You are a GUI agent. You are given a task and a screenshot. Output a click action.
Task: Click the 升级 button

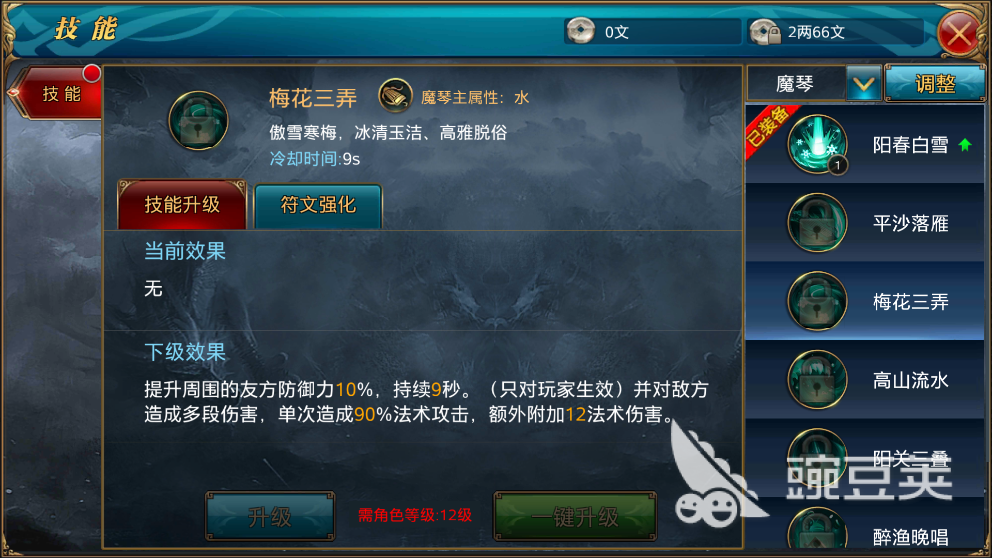coord(270,516)
